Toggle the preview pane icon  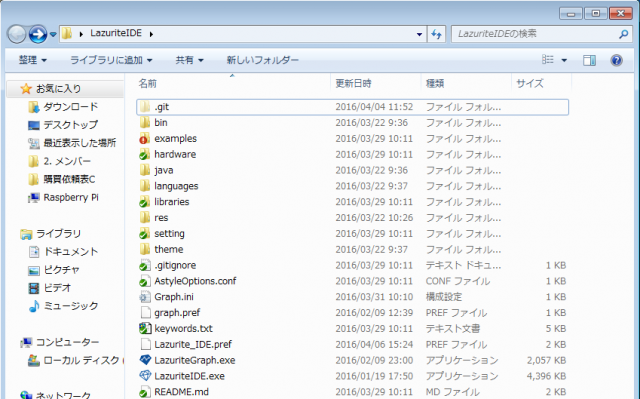point(589,60)
